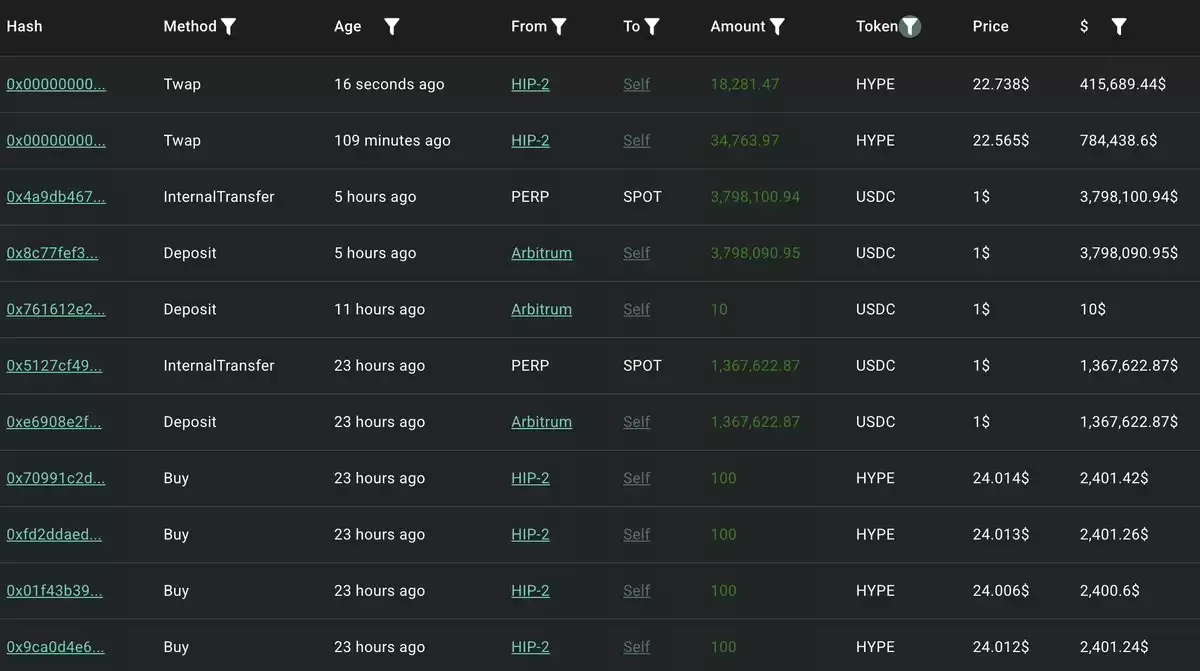The image size is (1200, 671).
Task: Open transaction hash 0x4a9db467...
Action: [56, 197]
